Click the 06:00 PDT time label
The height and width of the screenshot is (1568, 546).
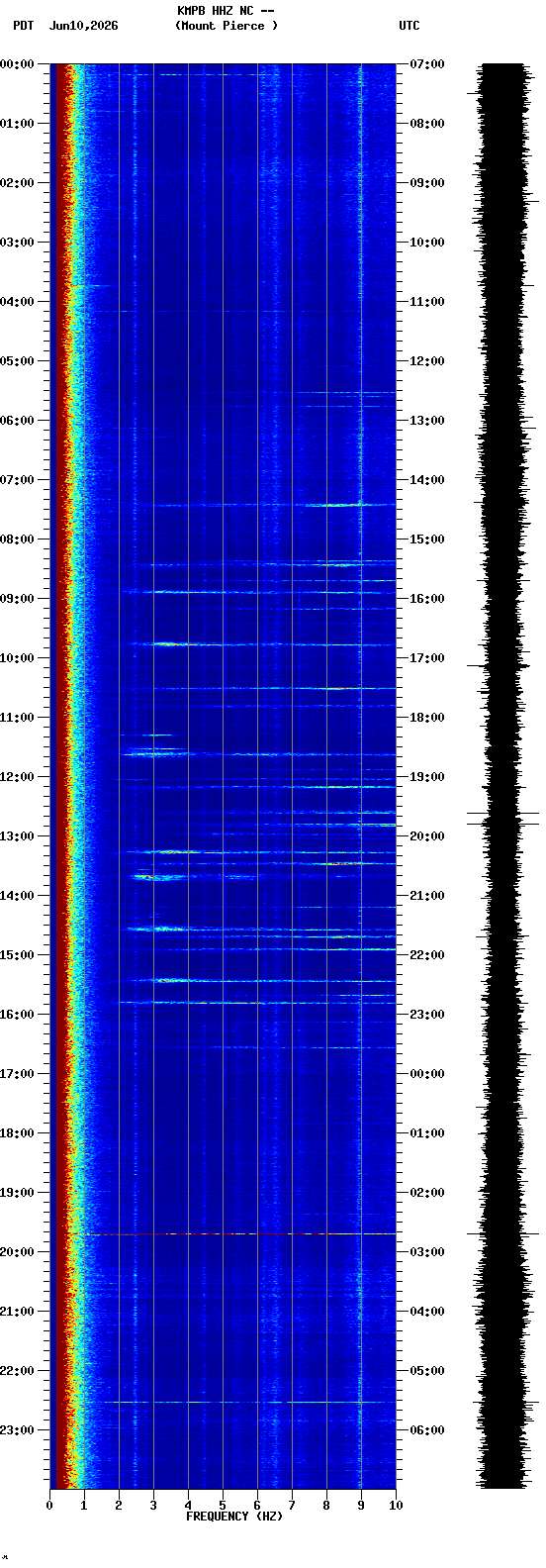click(x=17, y=421)
